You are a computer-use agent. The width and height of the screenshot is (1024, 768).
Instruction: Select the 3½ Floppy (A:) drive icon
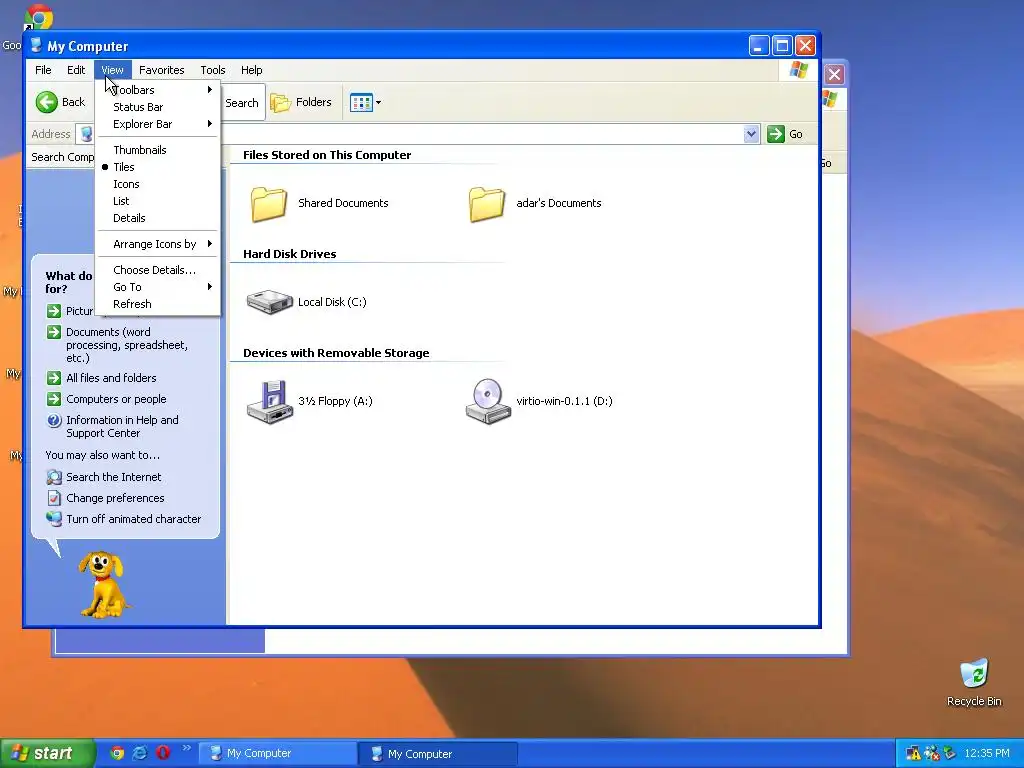[x=269, y=402]
